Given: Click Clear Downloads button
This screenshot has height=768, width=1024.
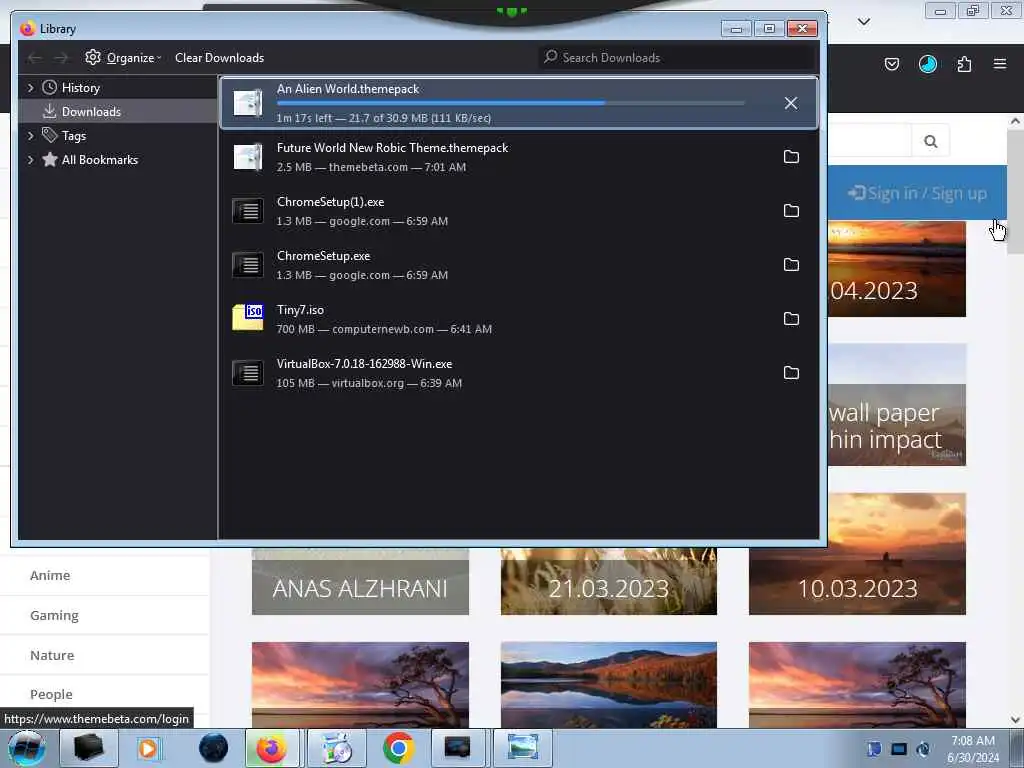Looking at the screenshot, I should (219, 57).
